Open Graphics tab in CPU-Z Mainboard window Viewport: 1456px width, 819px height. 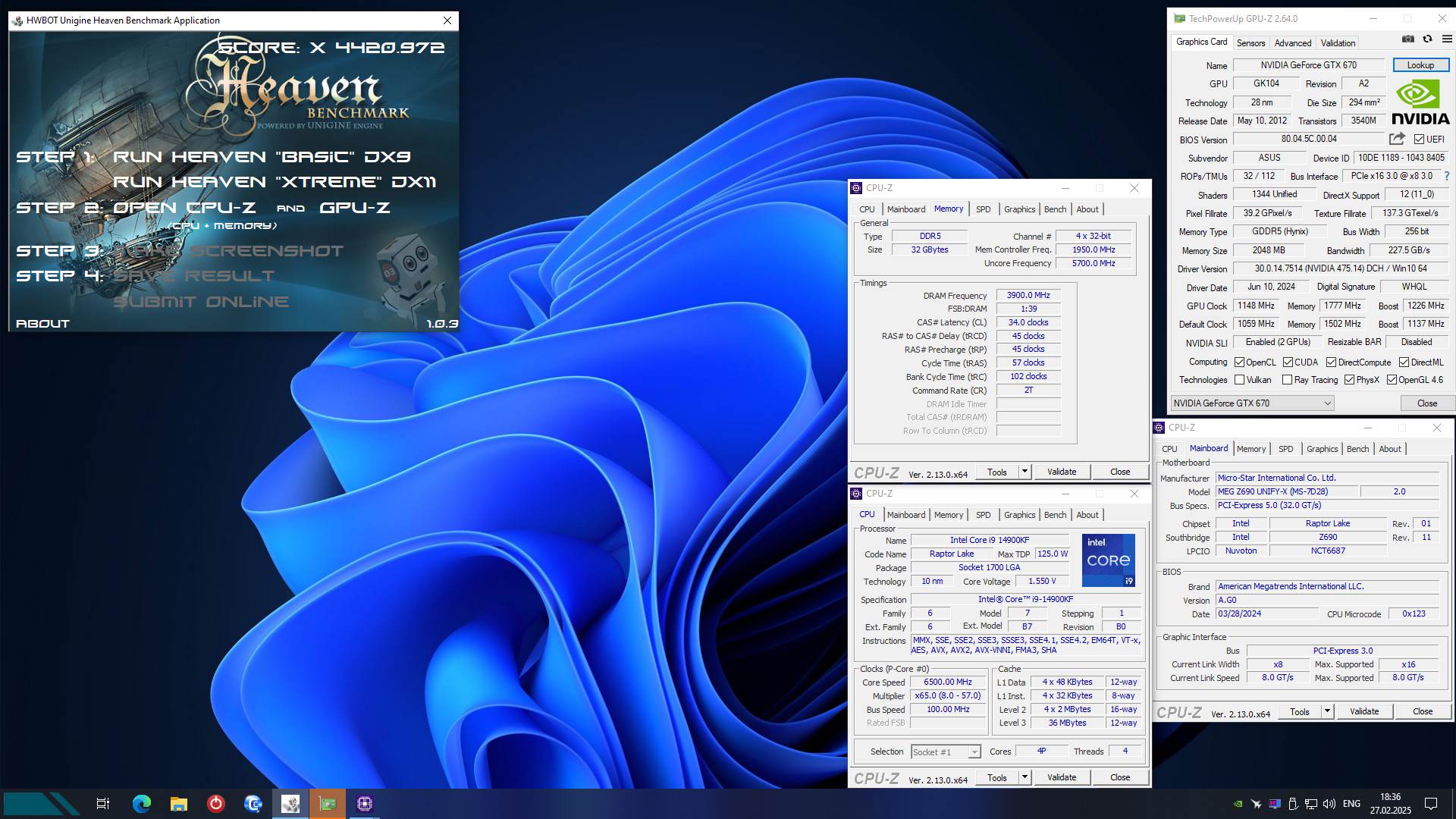click(1322, 449)
